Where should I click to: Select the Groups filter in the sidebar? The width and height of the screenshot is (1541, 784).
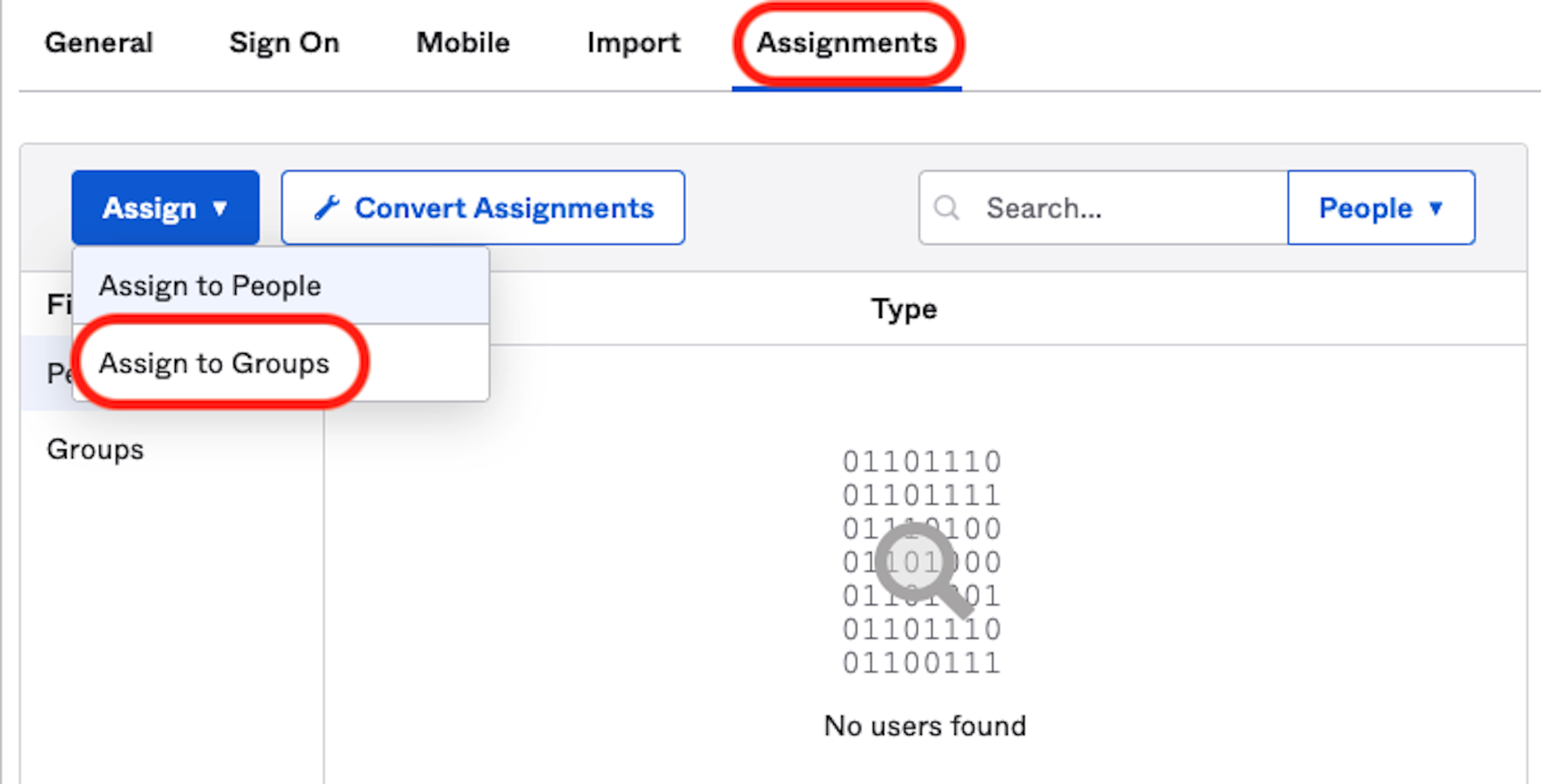click(x=96, y=449)
